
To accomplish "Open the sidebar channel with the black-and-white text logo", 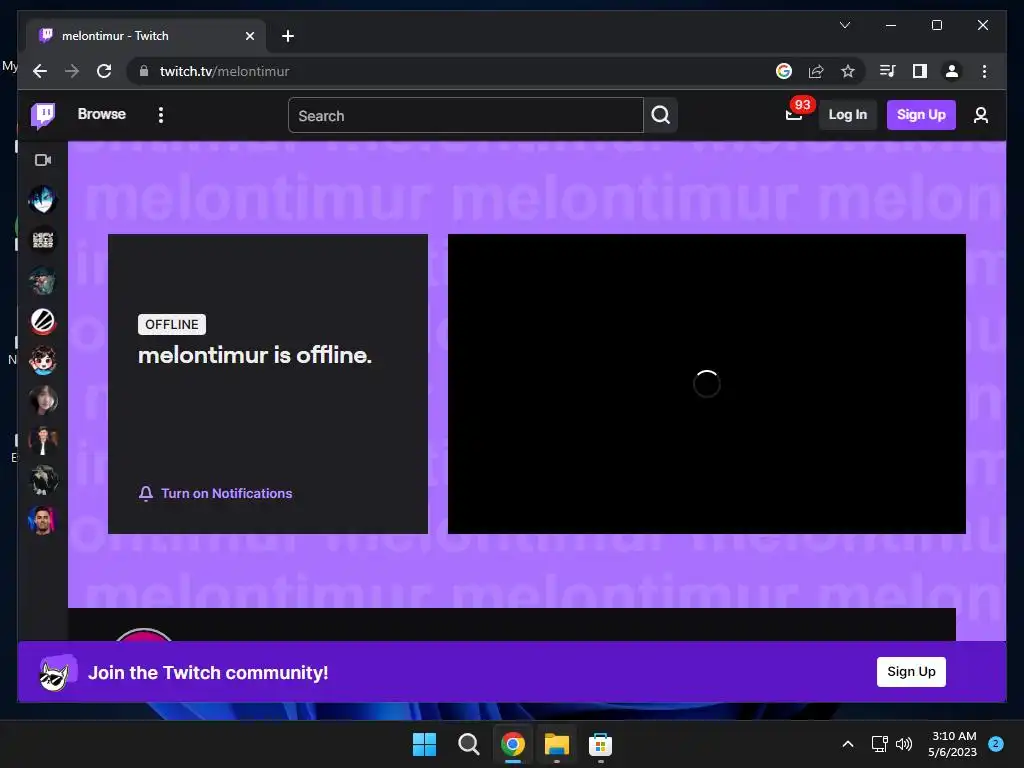I will 43,240.
